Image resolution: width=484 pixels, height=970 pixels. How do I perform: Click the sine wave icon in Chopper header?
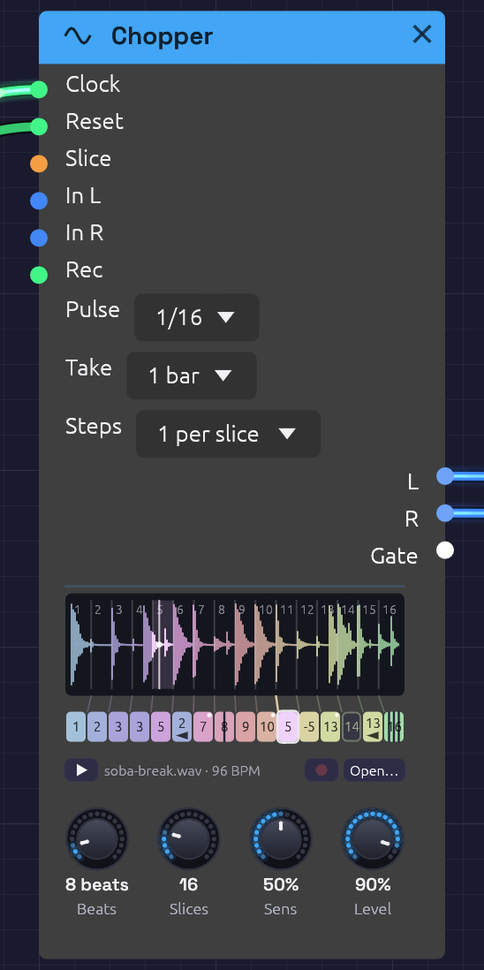(77, 36)
